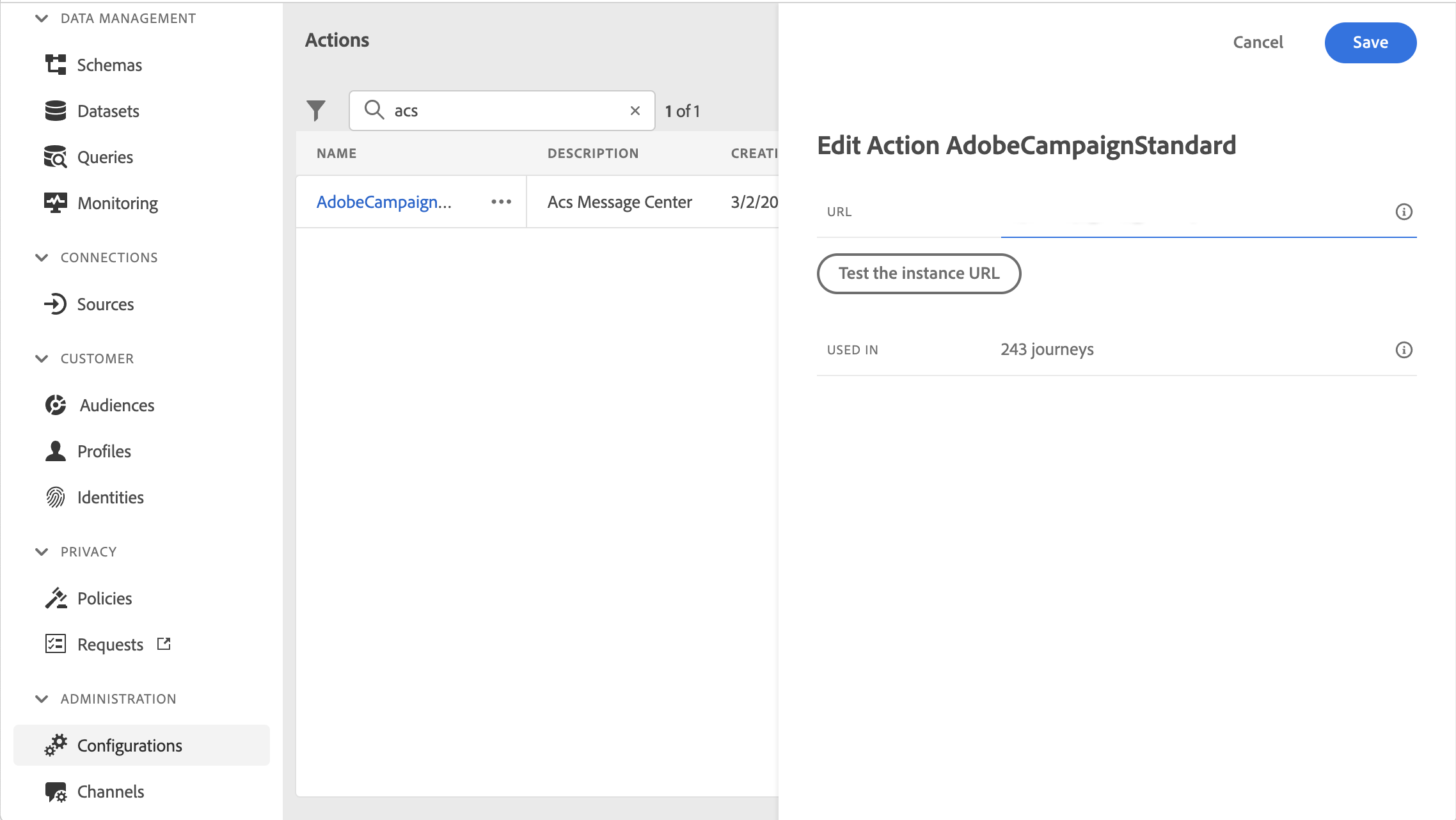Screen dimensions: 1456x820
Task: Open the three-dot menu for AdobeCampaign action
Action: (x=501, y=202)
